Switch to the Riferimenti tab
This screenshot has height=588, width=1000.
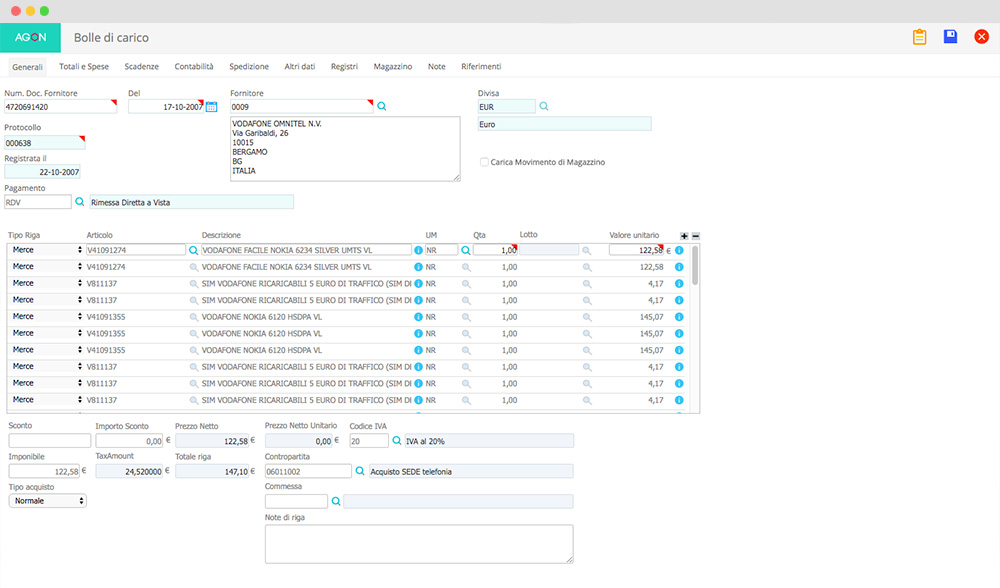pos(482,66)
